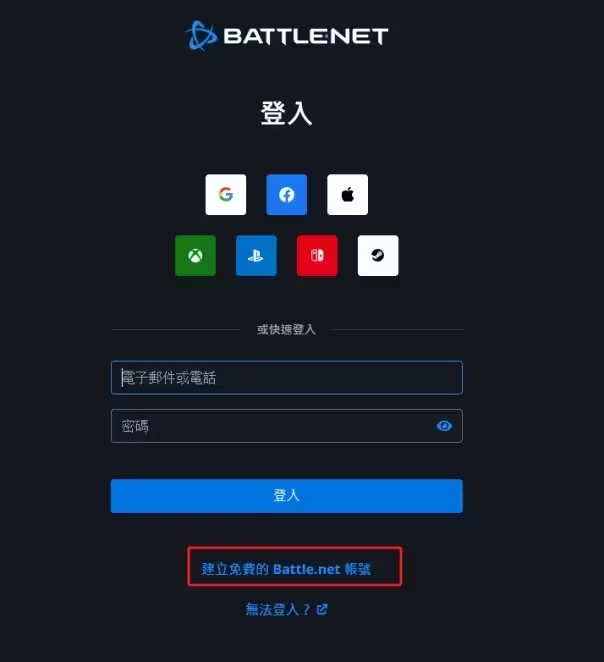The height and width of the screenshot is (662, 604).
Task: Submit with the blue 登入 button
Action: (287, 496)
